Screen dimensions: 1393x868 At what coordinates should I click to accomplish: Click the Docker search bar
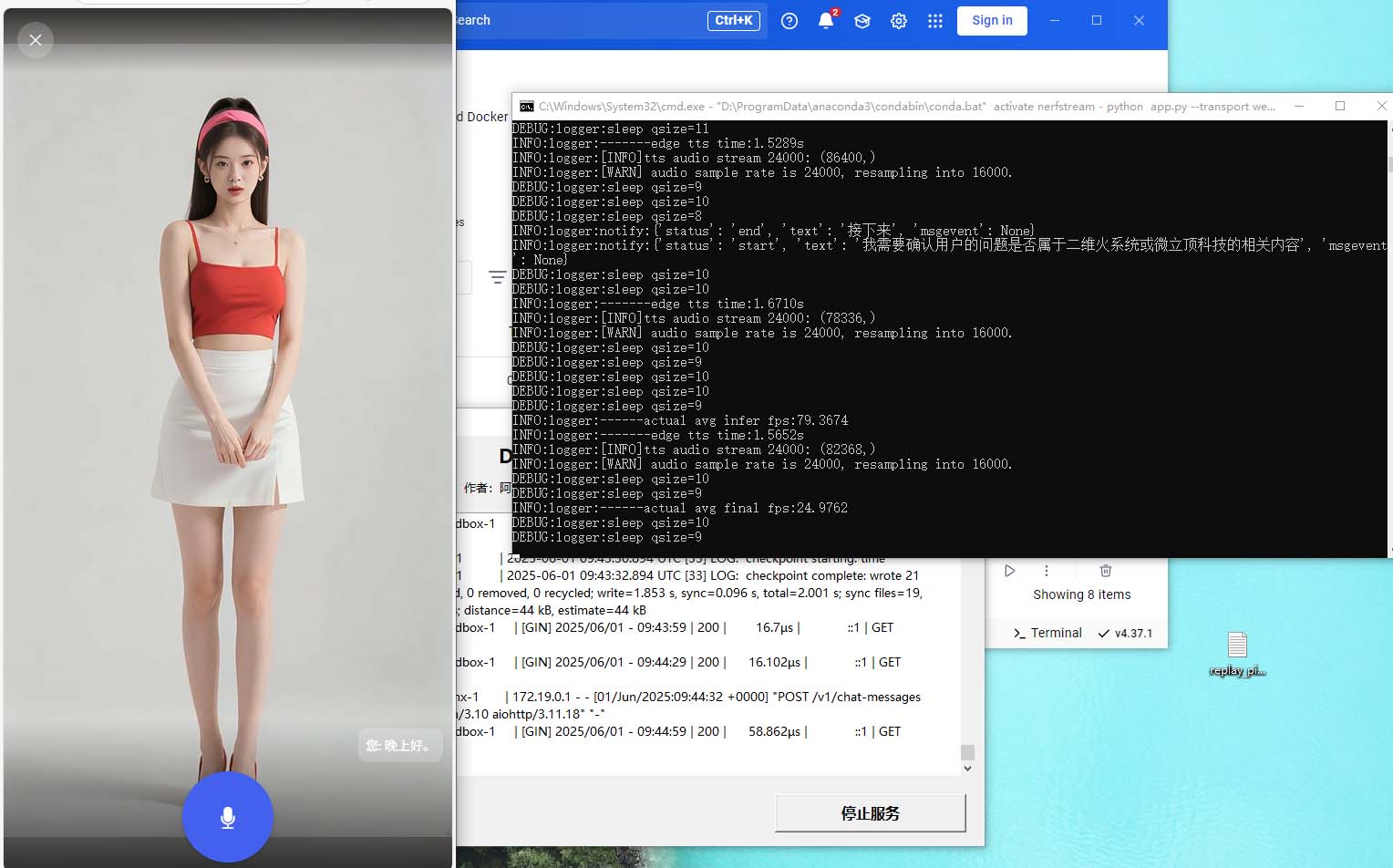583,20
